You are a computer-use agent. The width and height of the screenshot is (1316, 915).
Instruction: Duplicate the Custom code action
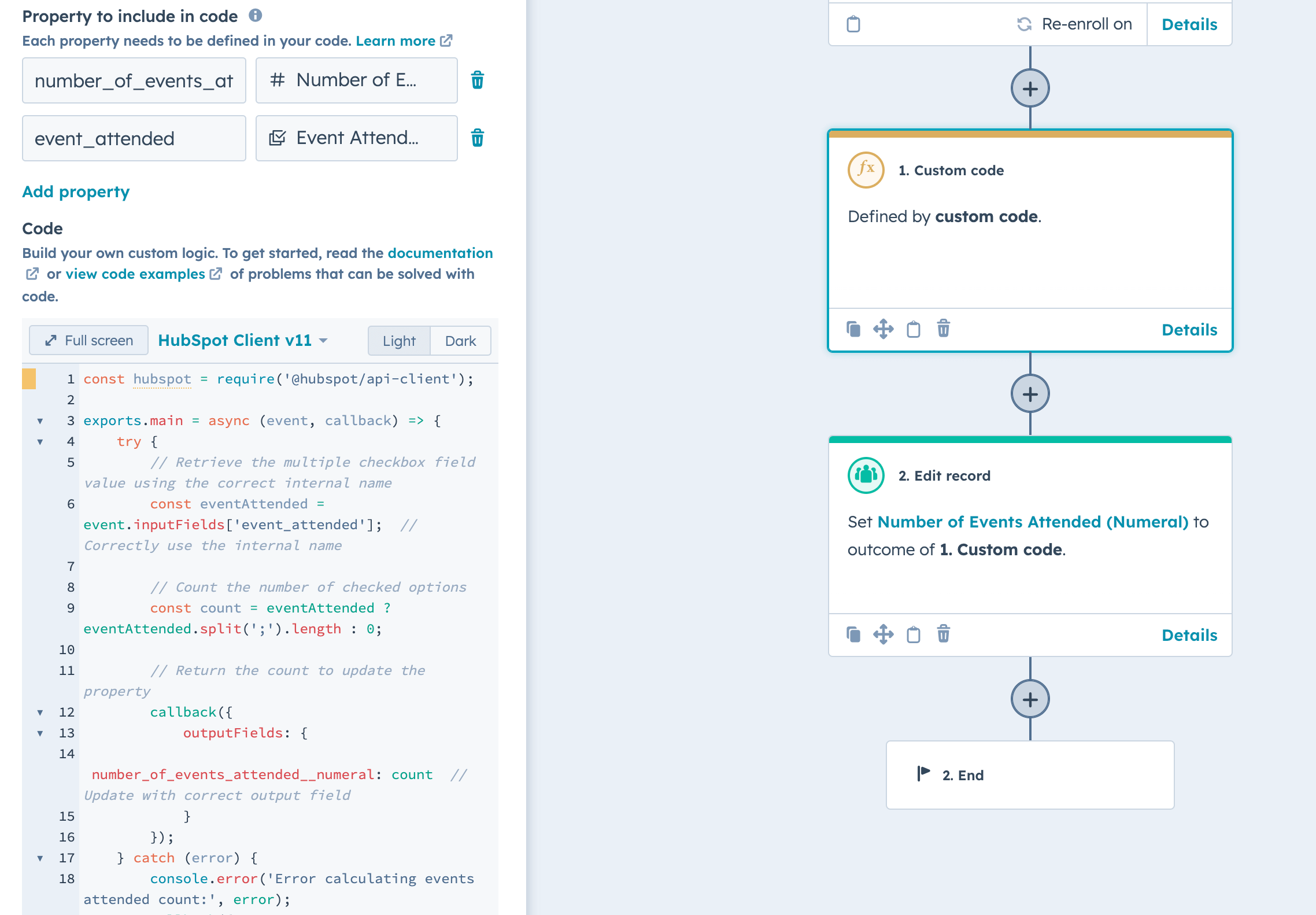click(853, 329)
